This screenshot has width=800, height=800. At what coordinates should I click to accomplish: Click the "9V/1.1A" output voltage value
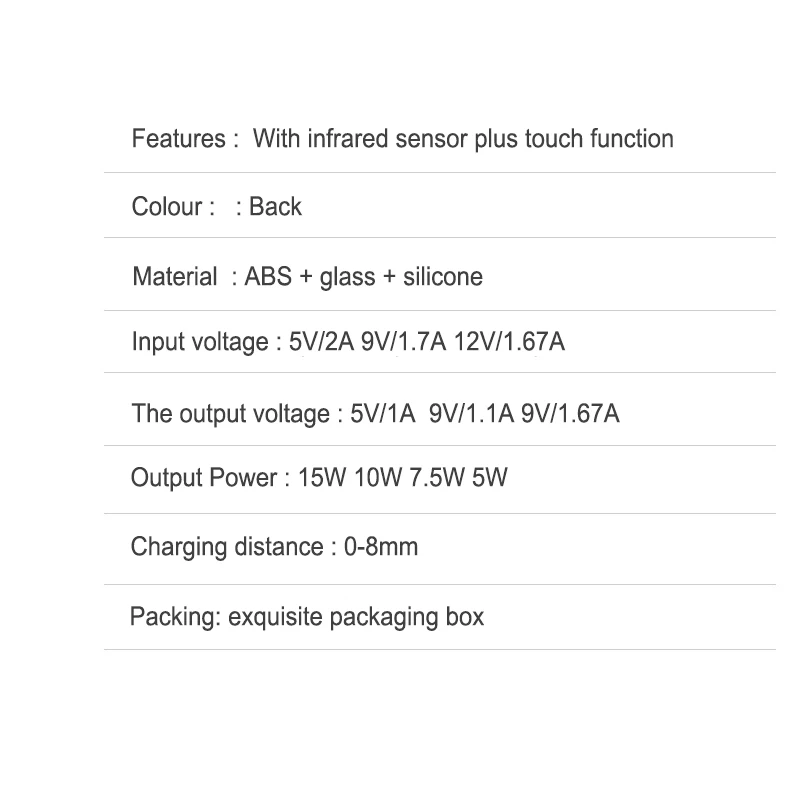pos(471,414)
